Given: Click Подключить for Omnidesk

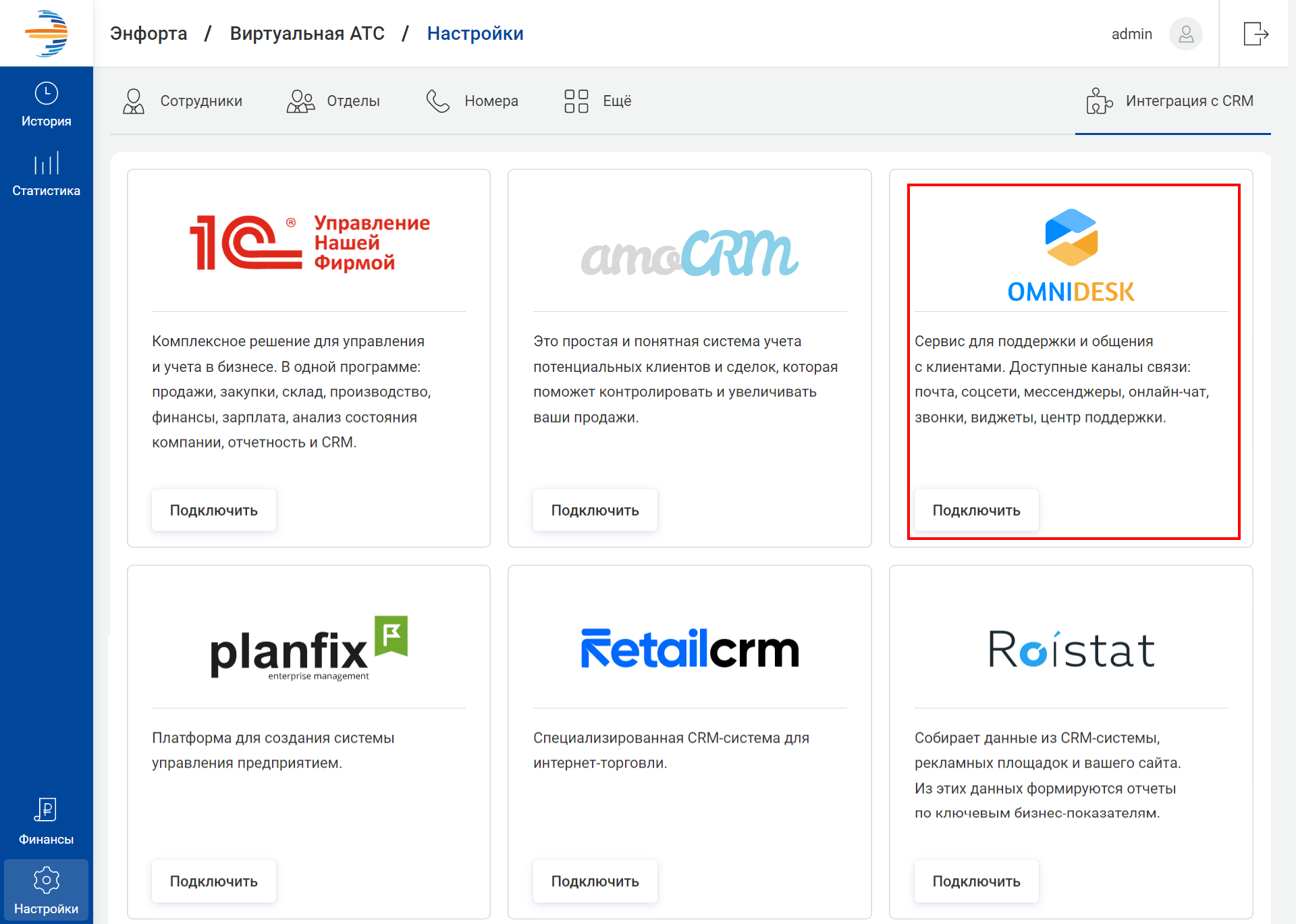Looking at the screenshot, I should pos(976,510).
